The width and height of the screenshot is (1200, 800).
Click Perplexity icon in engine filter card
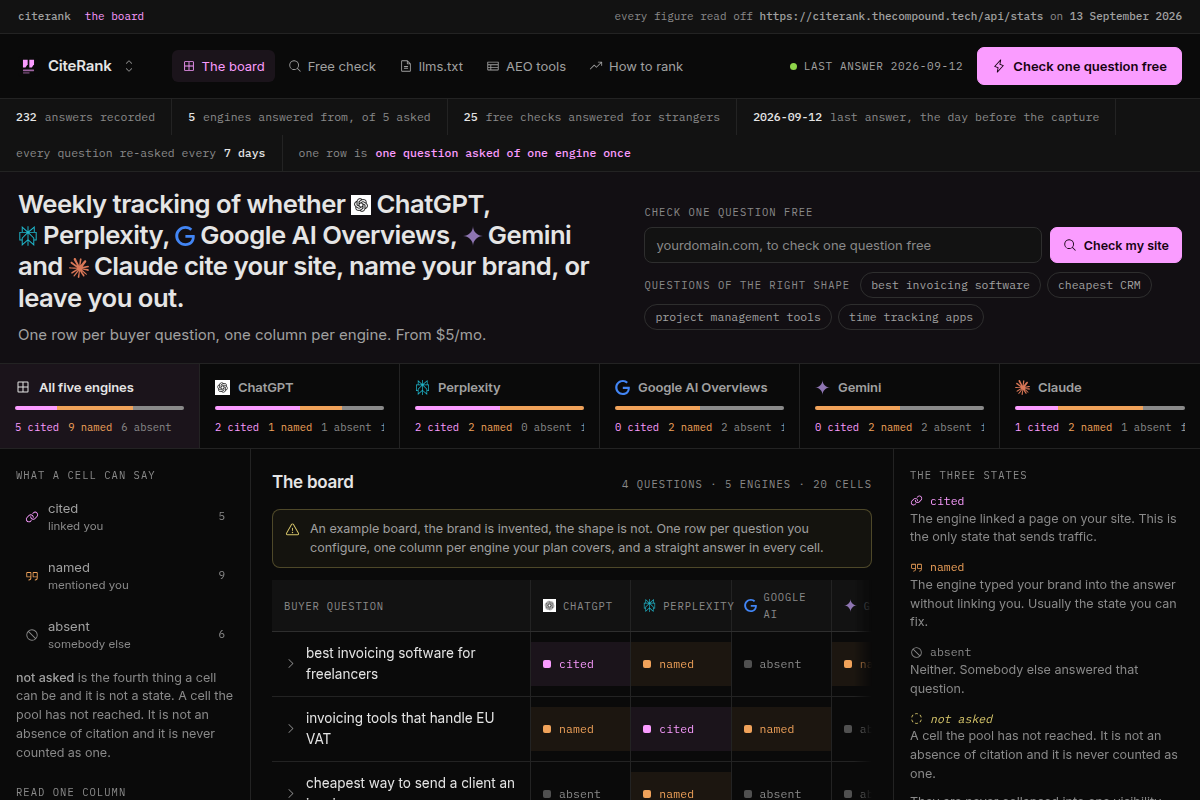[x=422, y=387]
